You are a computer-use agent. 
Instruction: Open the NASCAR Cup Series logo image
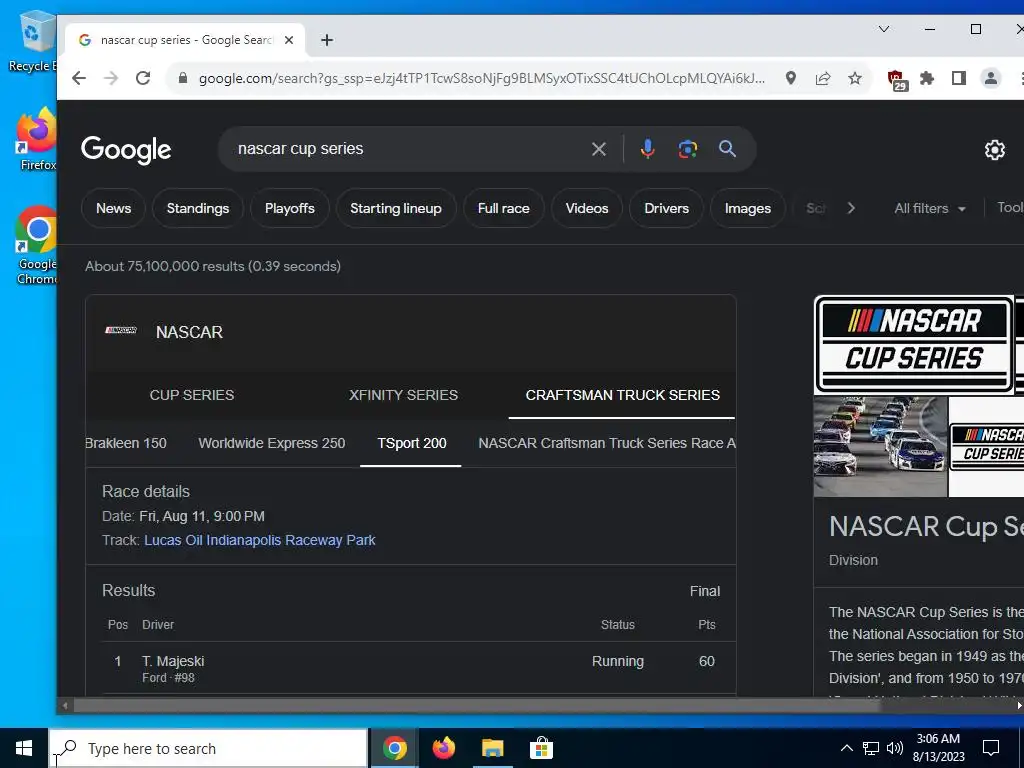point(914,344)
